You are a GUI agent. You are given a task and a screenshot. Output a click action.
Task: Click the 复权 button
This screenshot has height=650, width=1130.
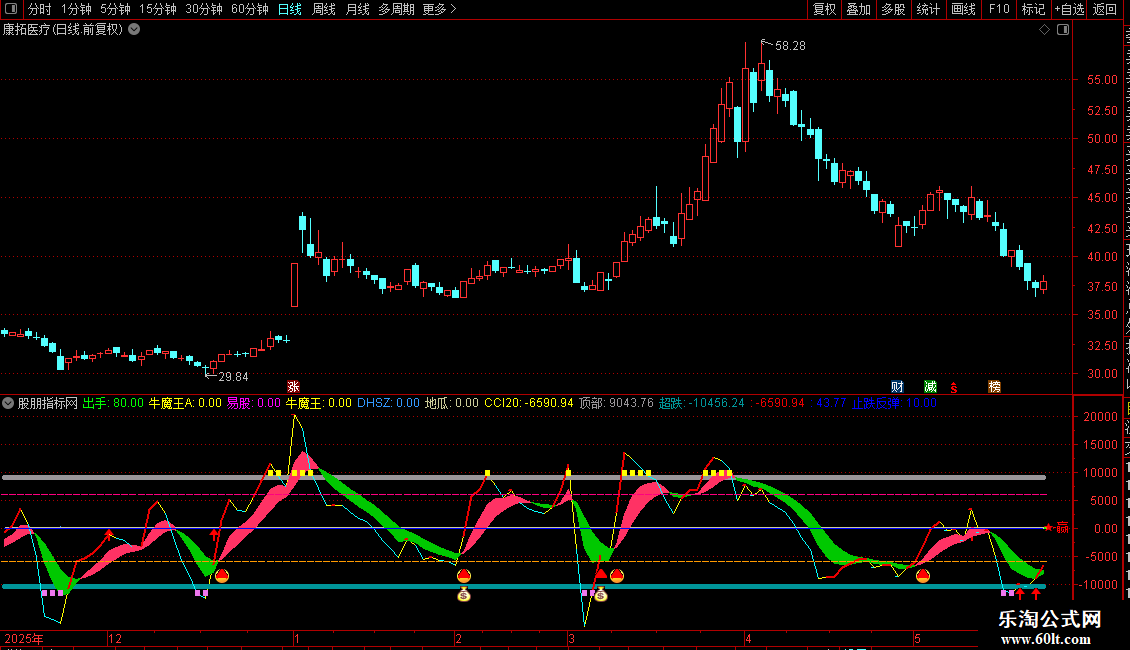824,9
